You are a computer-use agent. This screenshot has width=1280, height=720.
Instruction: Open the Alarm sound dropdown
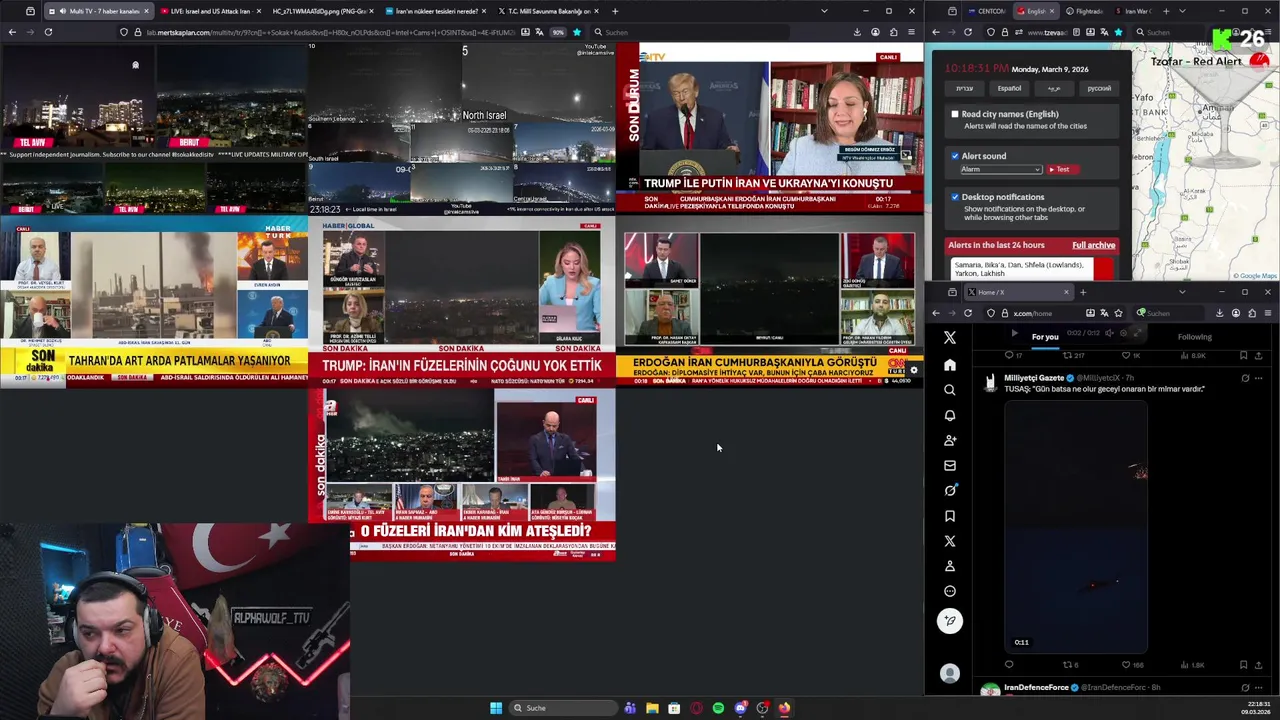coord(1000,170)
